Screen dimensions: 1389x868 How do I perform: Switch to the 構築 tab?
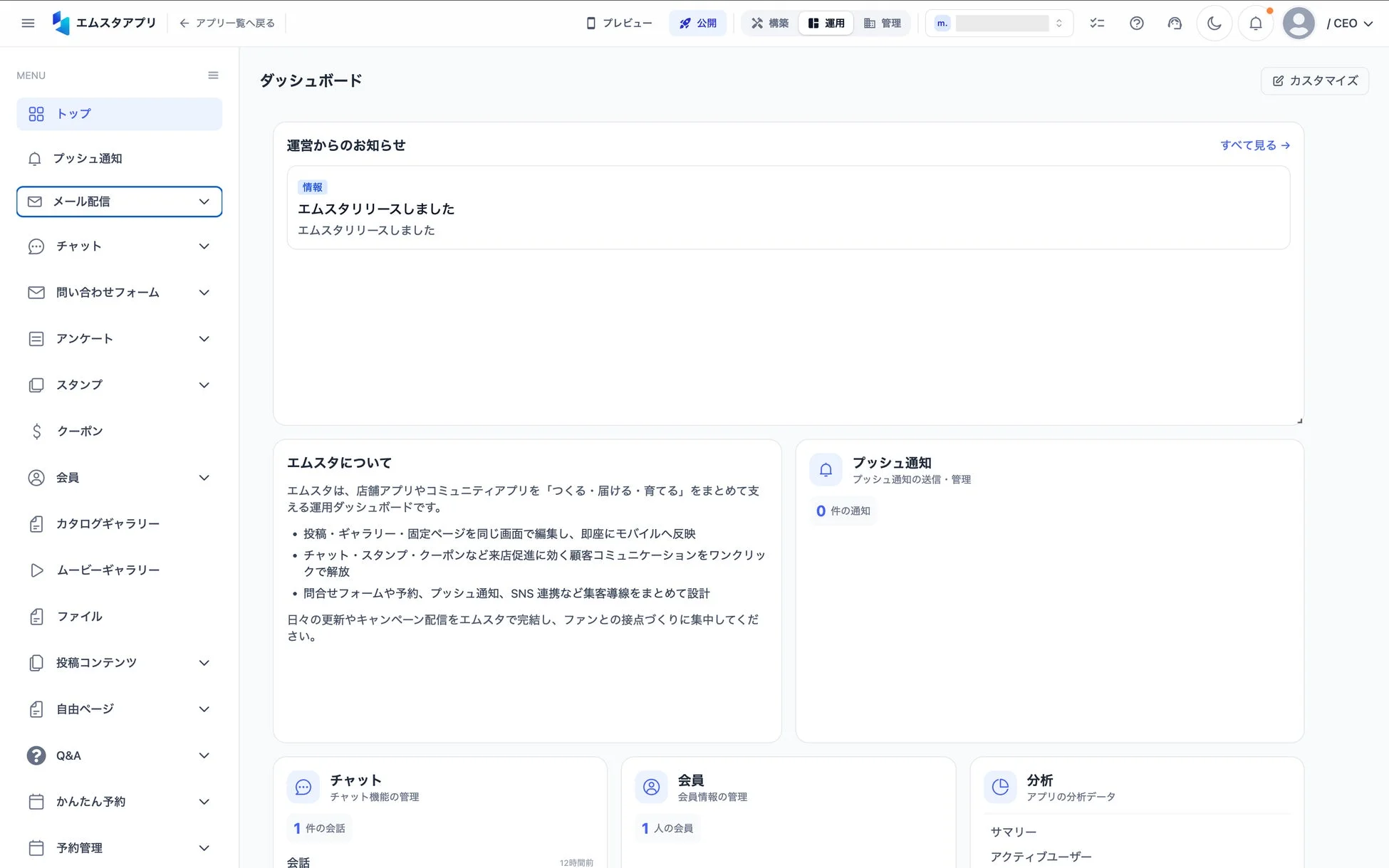(770, 23)
